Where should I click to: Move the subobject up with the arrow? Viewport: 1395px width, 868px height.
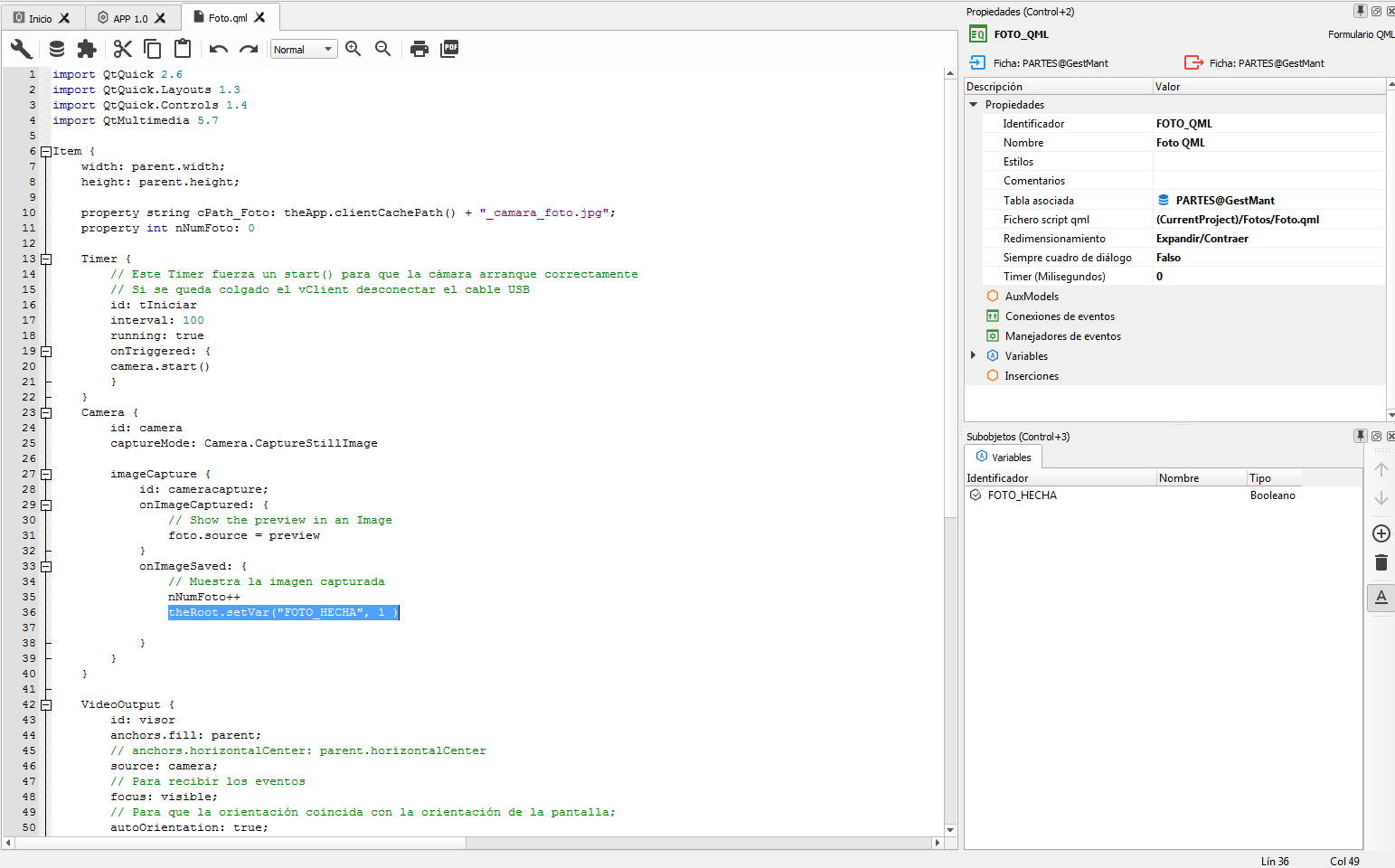pyautogui.click(x=1381, y=469)
